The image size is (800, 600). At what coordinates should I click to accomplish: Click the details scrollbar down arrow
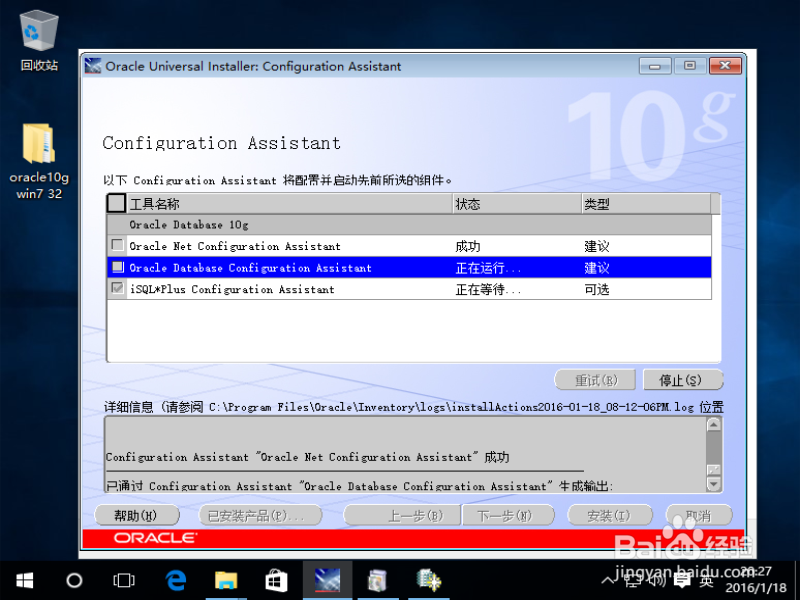[x=711, y=485]
